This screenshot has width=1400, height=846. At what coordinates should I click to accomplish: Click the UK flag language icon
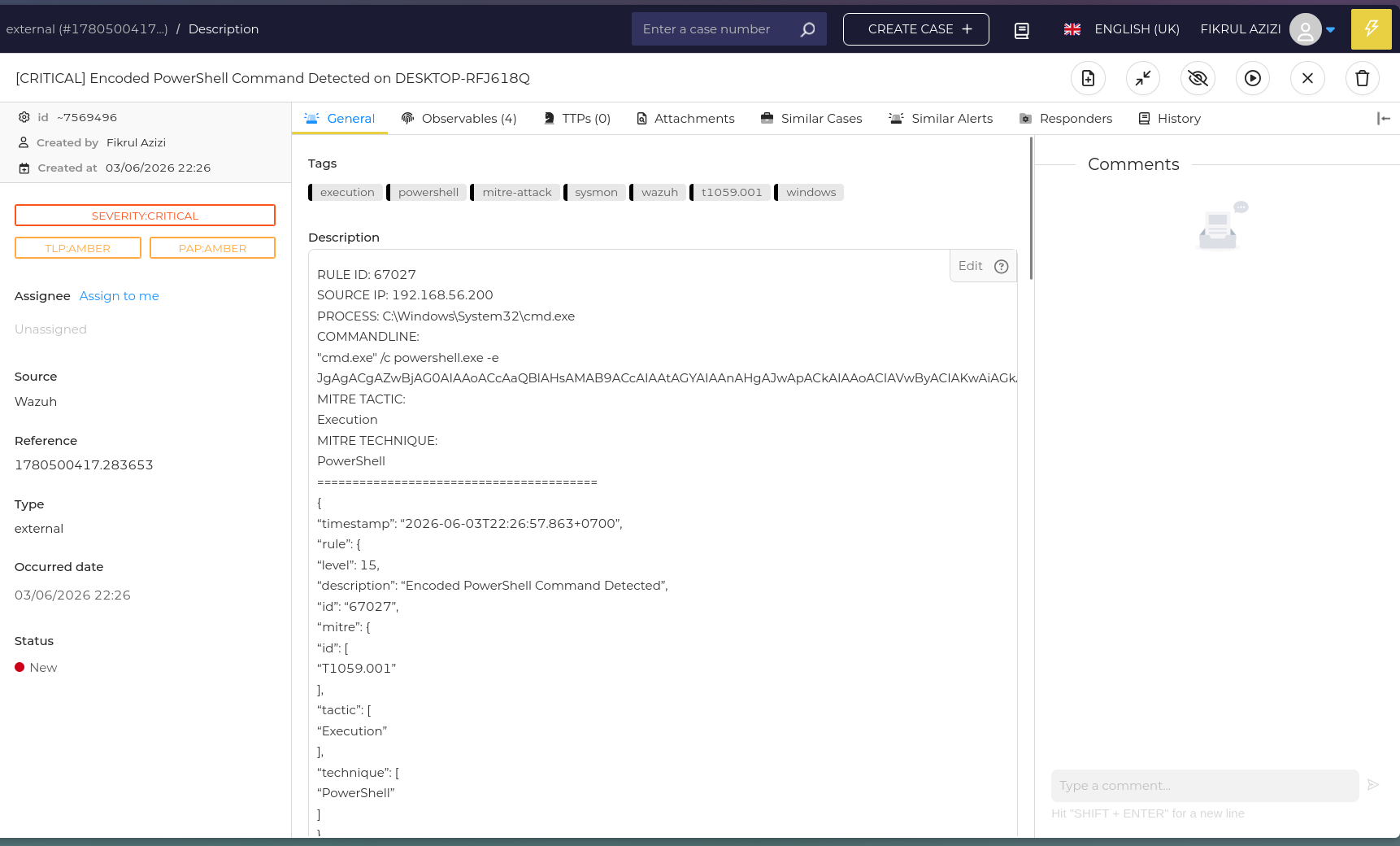pyautogui.click(x=1072, y=29)
